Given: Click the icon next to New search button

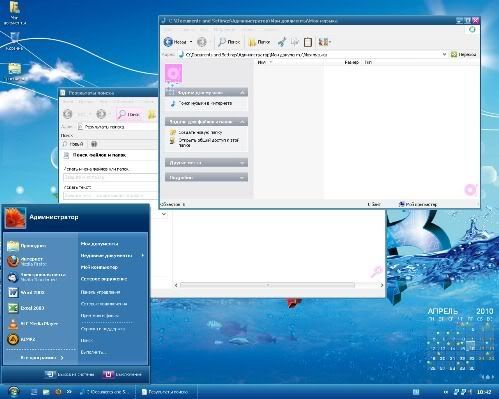Looking at the screenshot, I should pyautogui.click(x=94, y=144).
